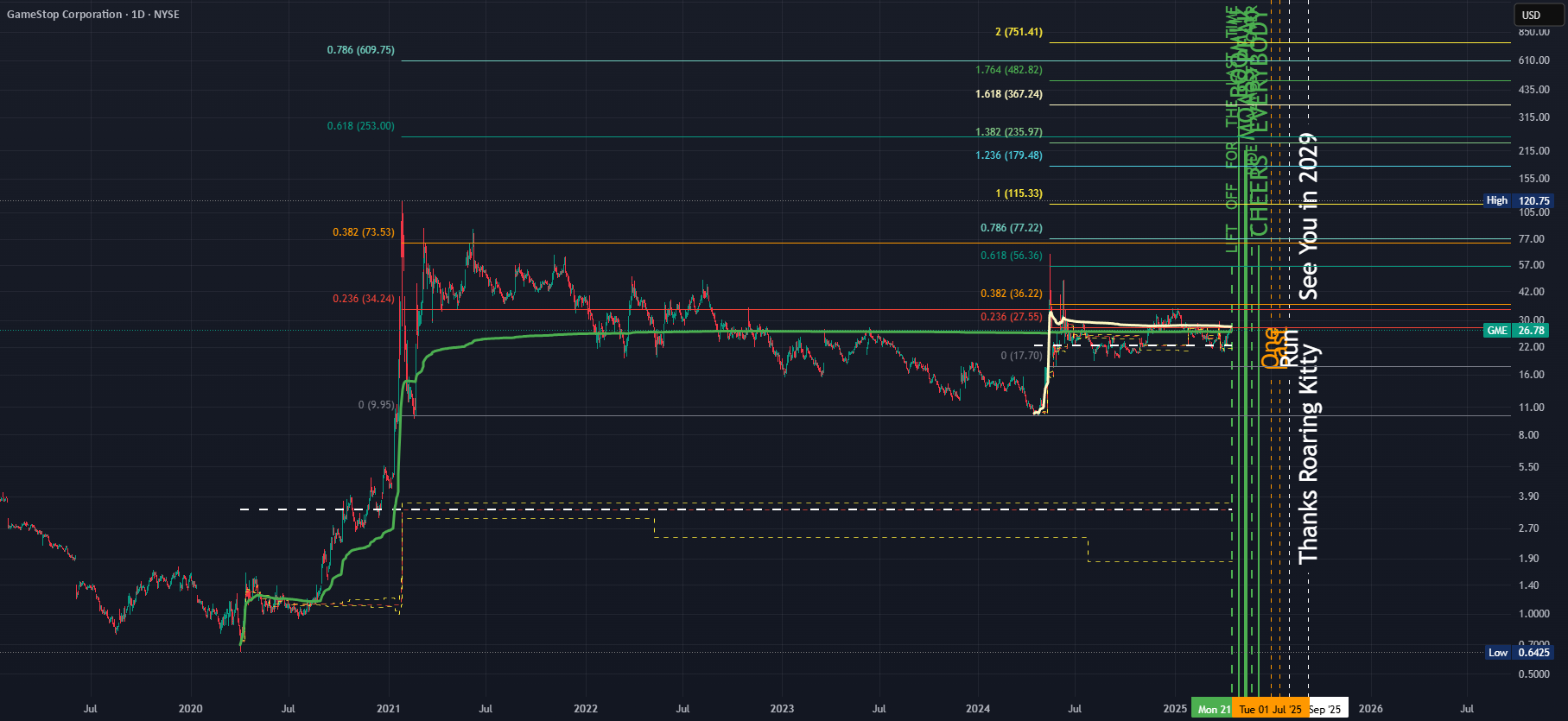
Task: Select the white Sep '25 date marker
Action: point(1328,709)
